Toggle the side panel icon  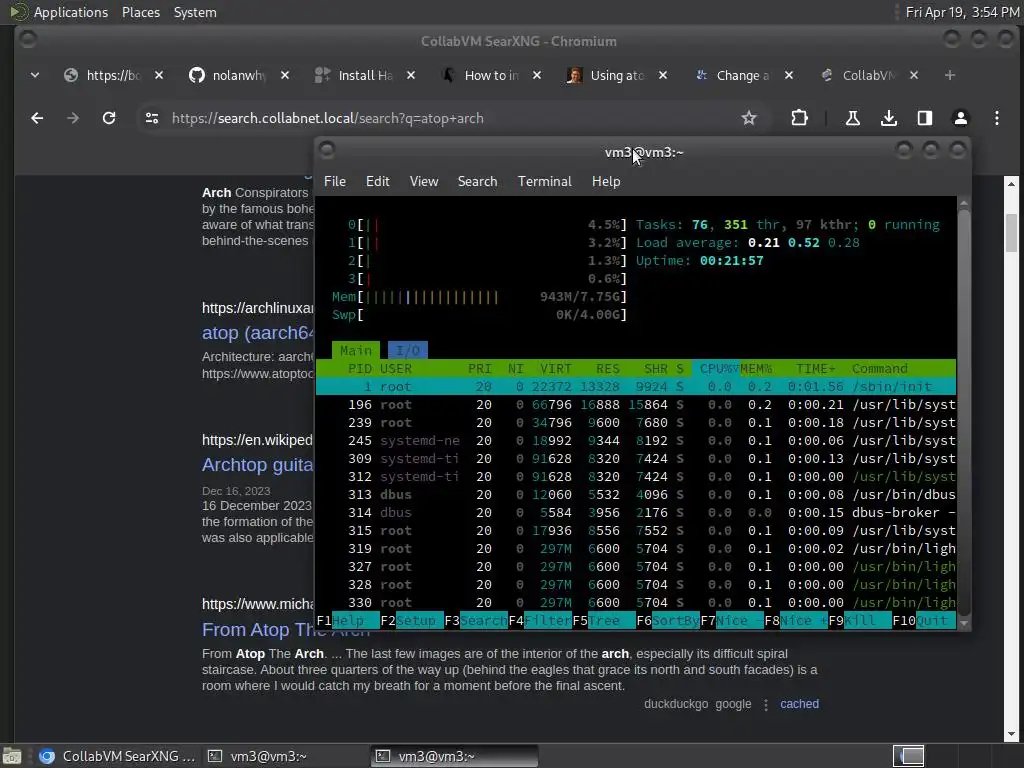click(925, 118)
